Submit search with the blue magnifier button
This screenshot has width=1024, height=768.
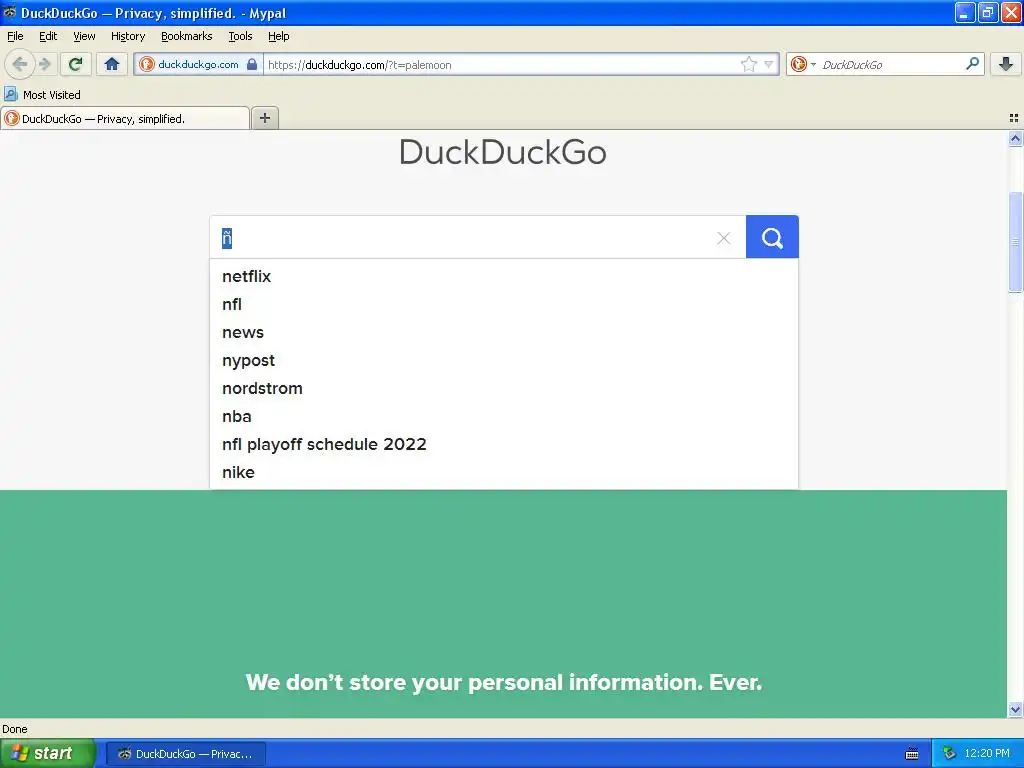pos(772,237)
